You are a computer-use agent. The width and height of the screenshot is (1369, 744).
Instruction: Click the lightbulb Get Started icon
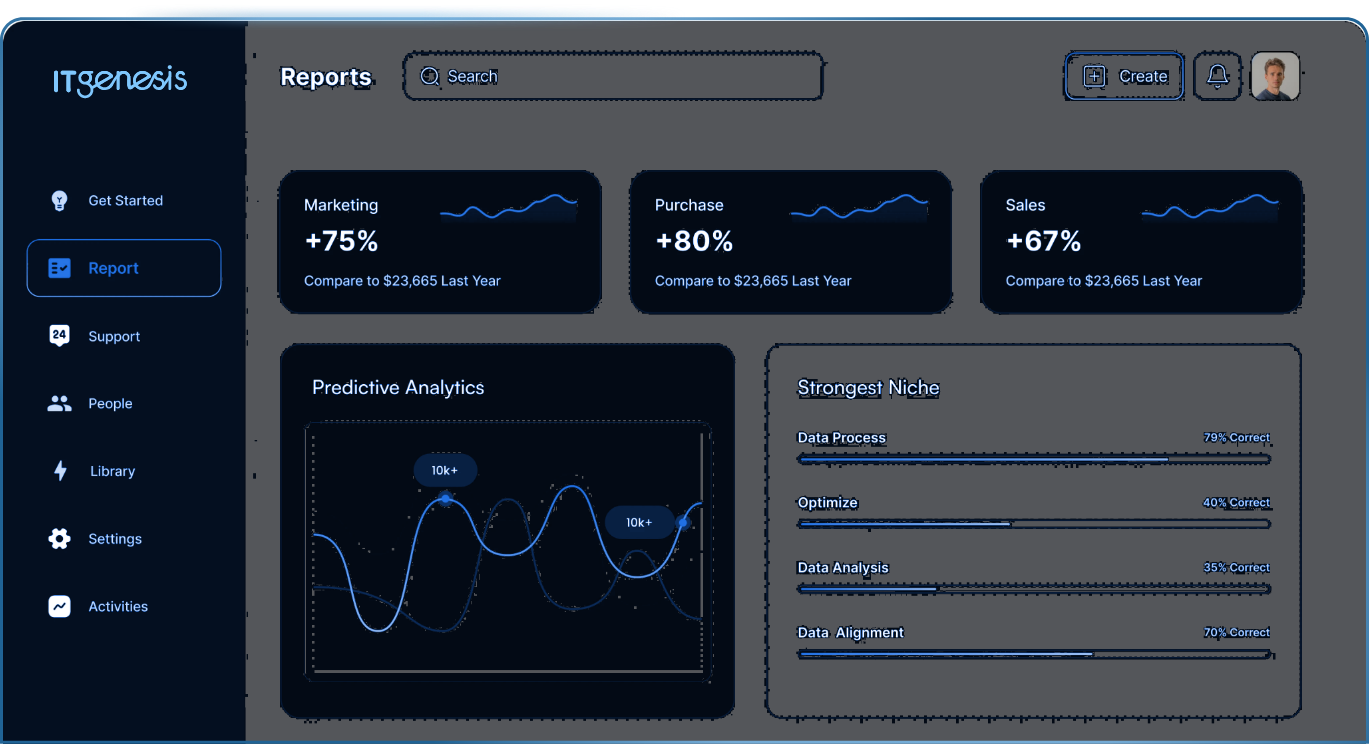click(59, 200)
